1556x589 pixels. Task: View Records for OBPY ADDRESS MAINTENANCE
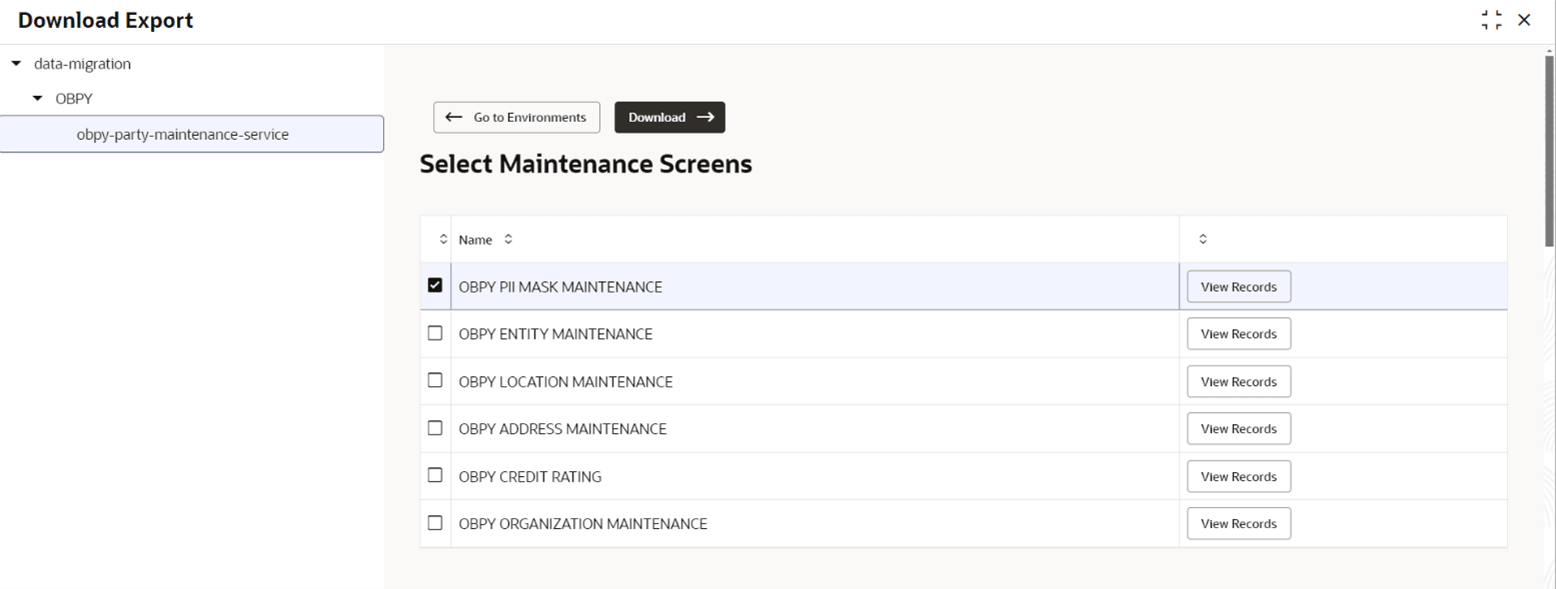click(x=1238, y=428)
